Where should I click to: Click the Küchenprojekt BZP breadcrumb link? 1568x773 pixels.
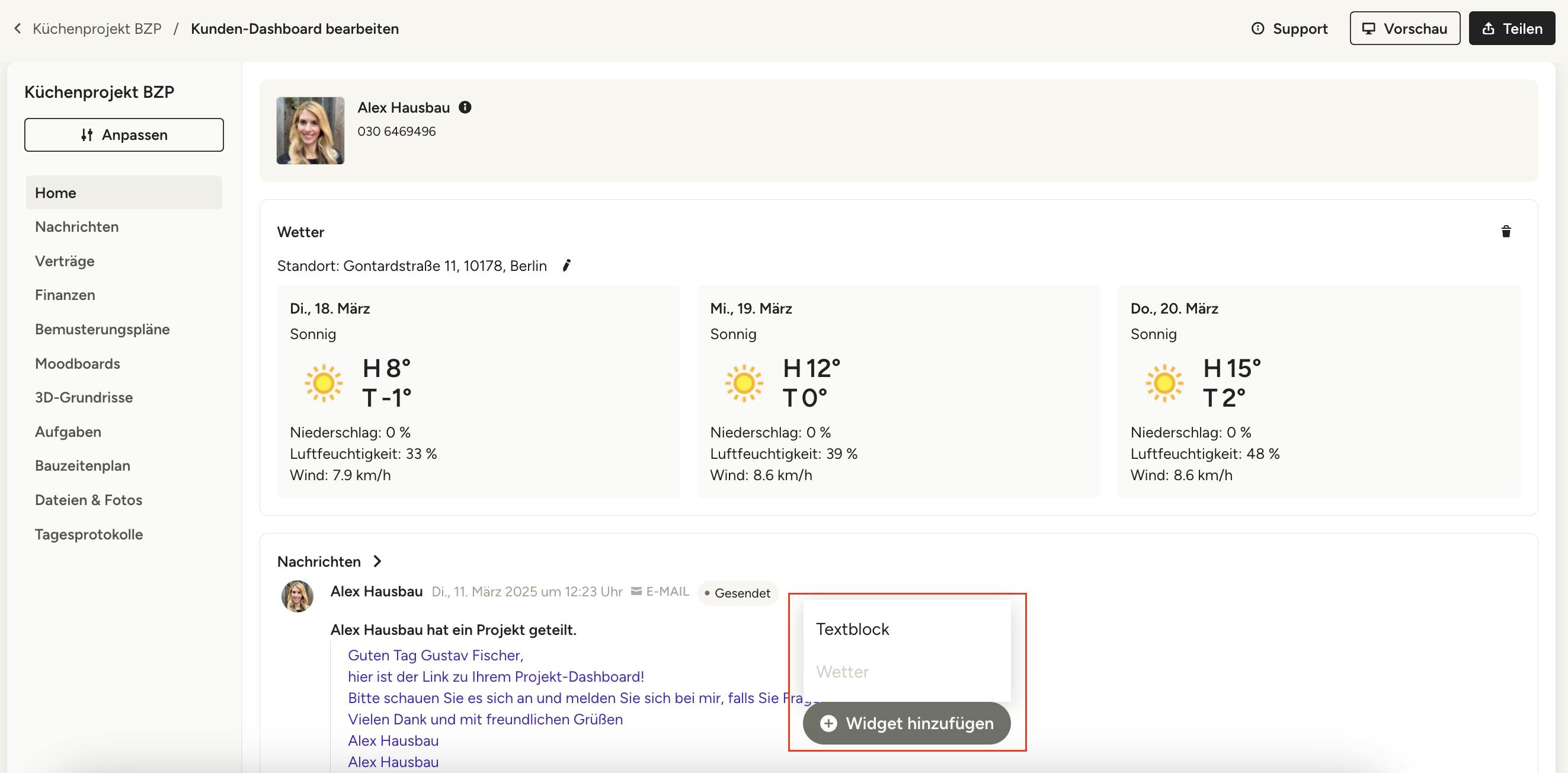(x=97, y=28)
